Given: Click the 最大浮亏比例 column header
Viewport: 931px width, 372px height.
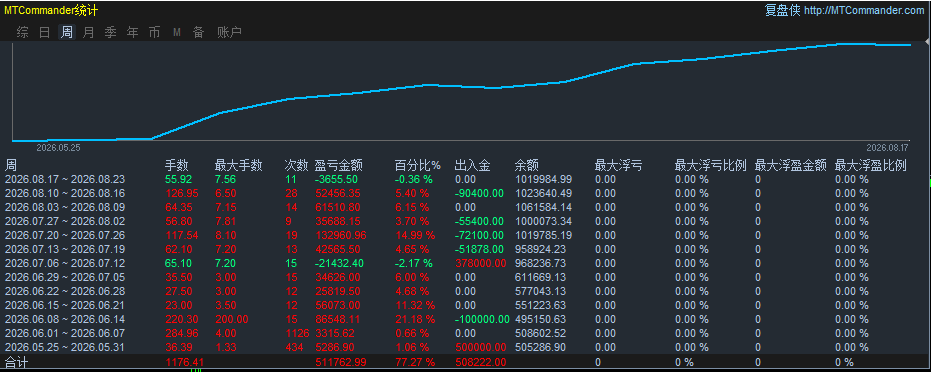Looking at the screenshot, I should coord(711,166).
